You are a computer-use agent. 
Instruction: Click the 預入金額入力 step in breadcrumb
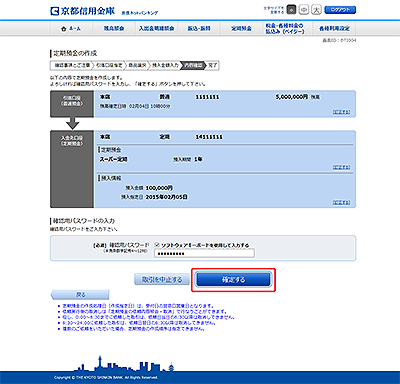pos(165,65)
